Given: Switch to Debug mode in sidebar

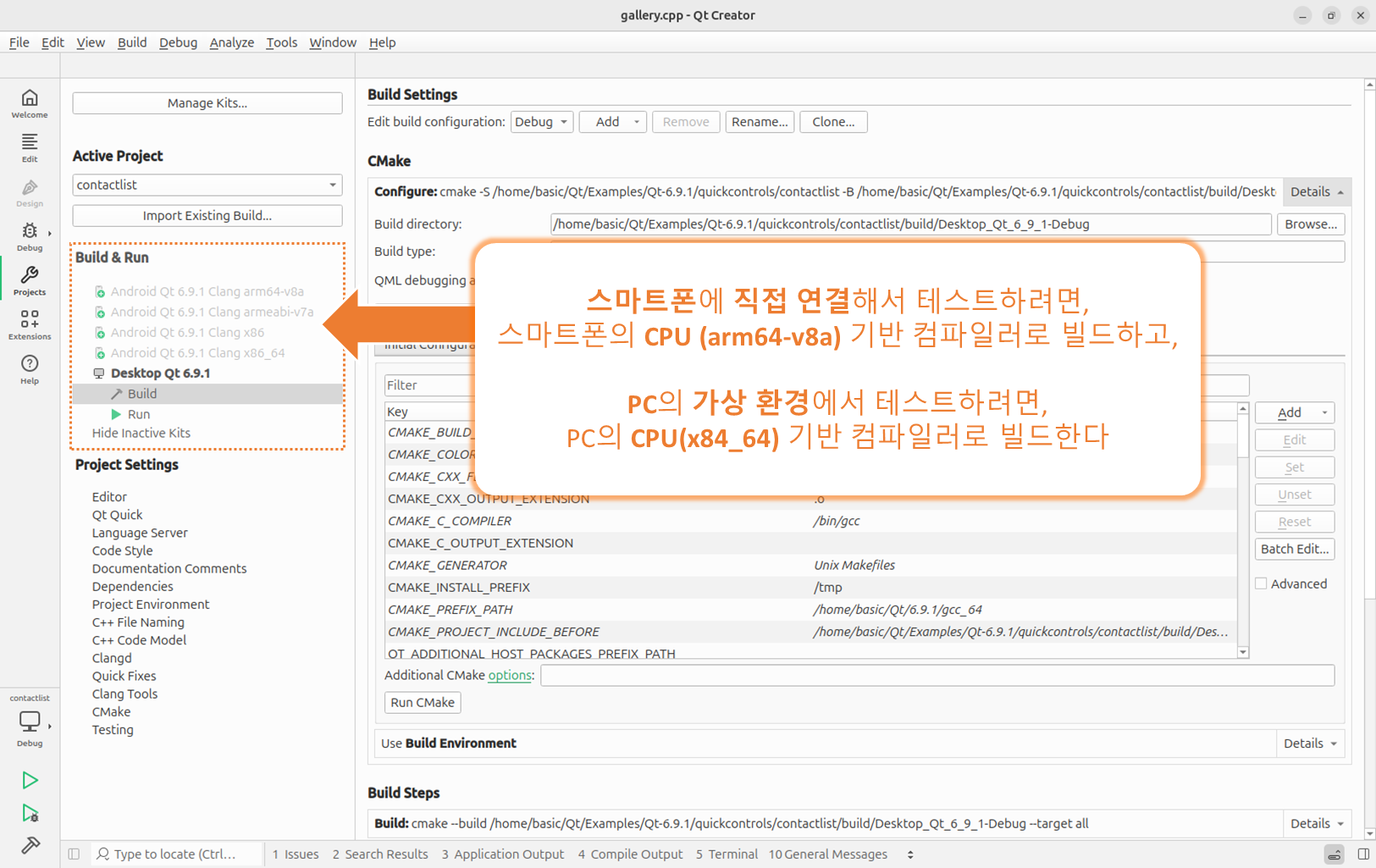Looking at the screenshot, I should pos(30,237).
